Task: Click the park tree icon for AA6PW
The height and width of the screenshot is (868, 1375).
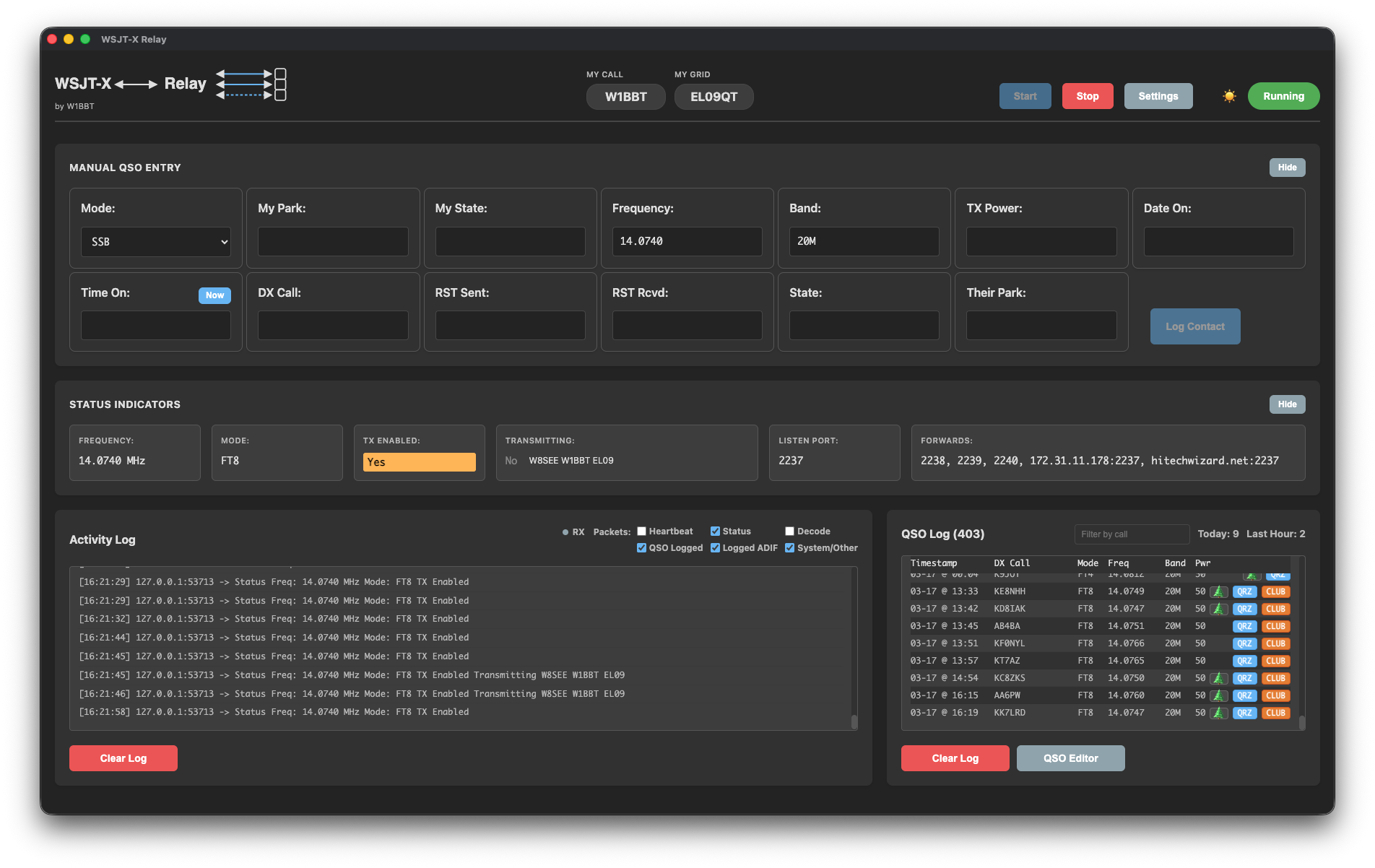Action: [1219, 695]
